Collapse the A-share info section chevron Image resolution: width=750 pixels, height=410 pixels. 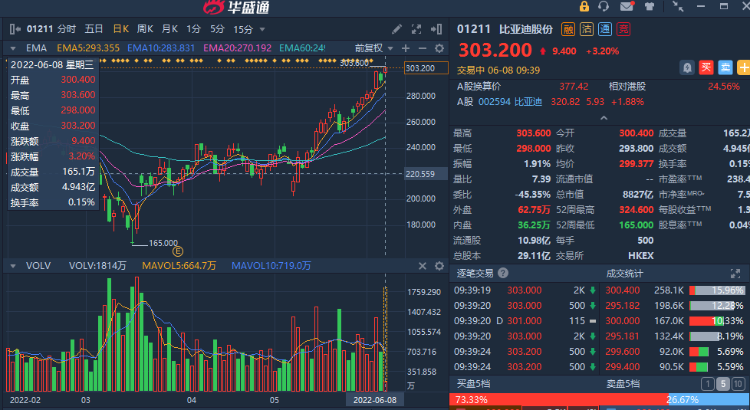point(604,118)
